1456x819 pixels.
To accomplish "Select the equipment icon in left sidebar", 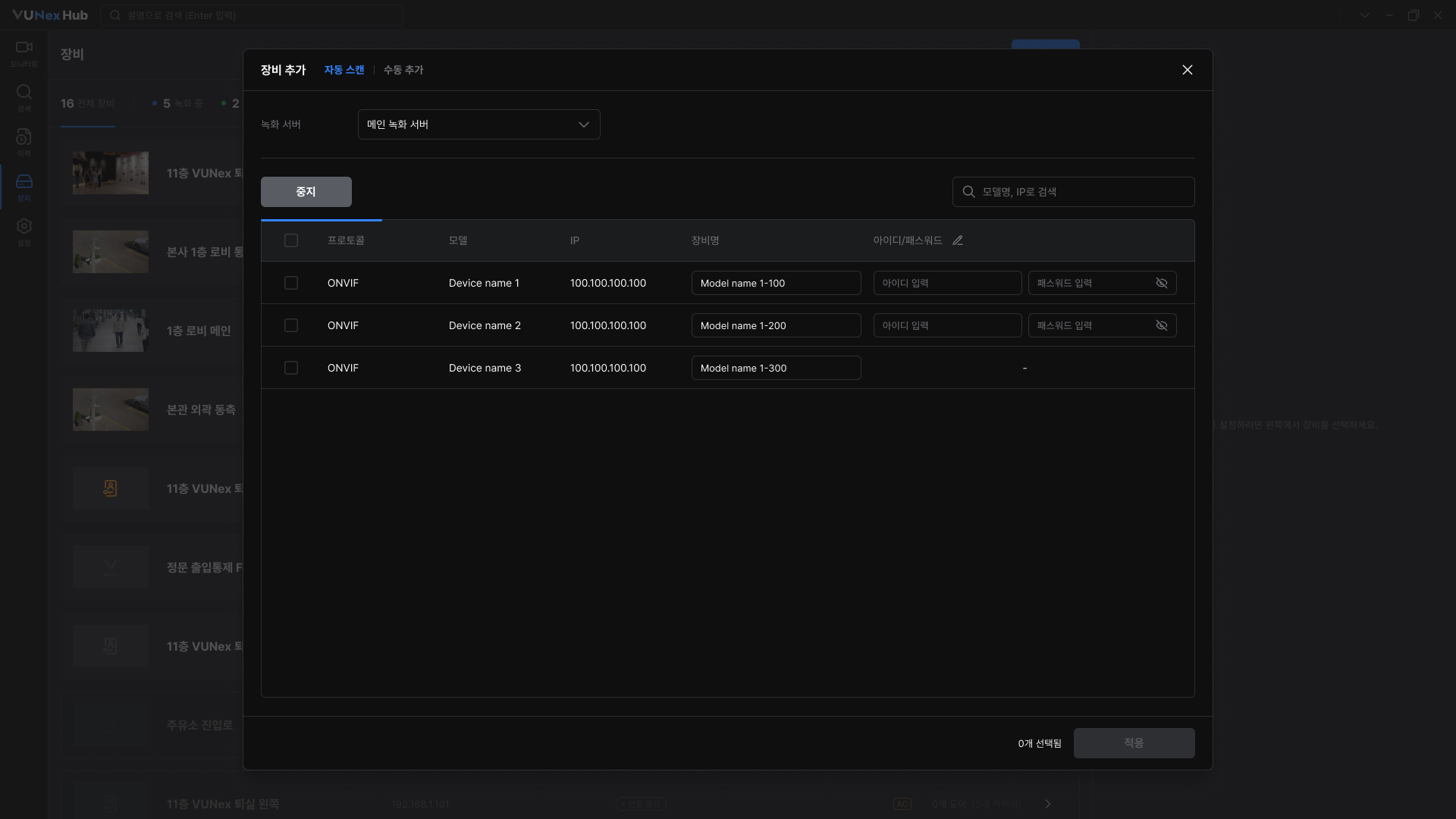I will click(24, 181).
